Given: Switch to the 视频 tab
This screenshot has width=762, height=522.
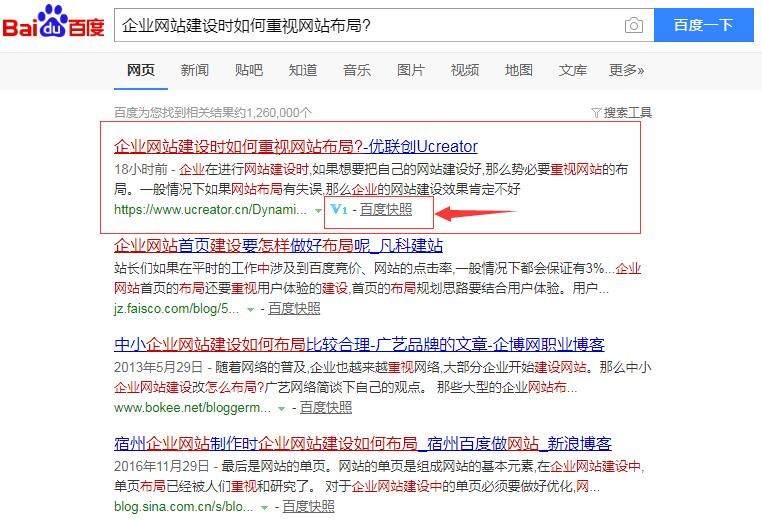Looking at the screenshot, I should [465, 70].
